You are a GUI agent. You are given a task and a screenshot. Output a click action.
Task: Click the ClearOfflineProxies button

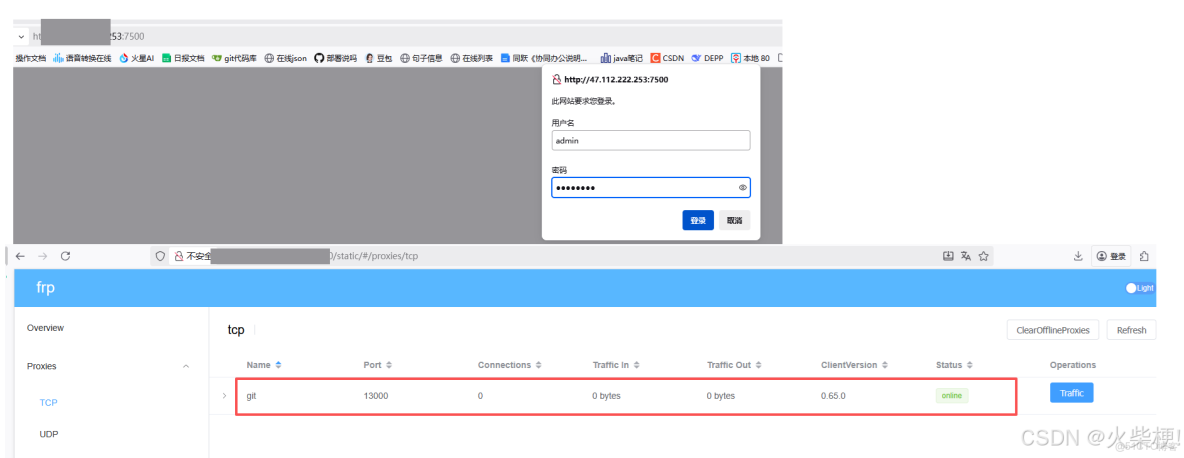coord(1053,330)
